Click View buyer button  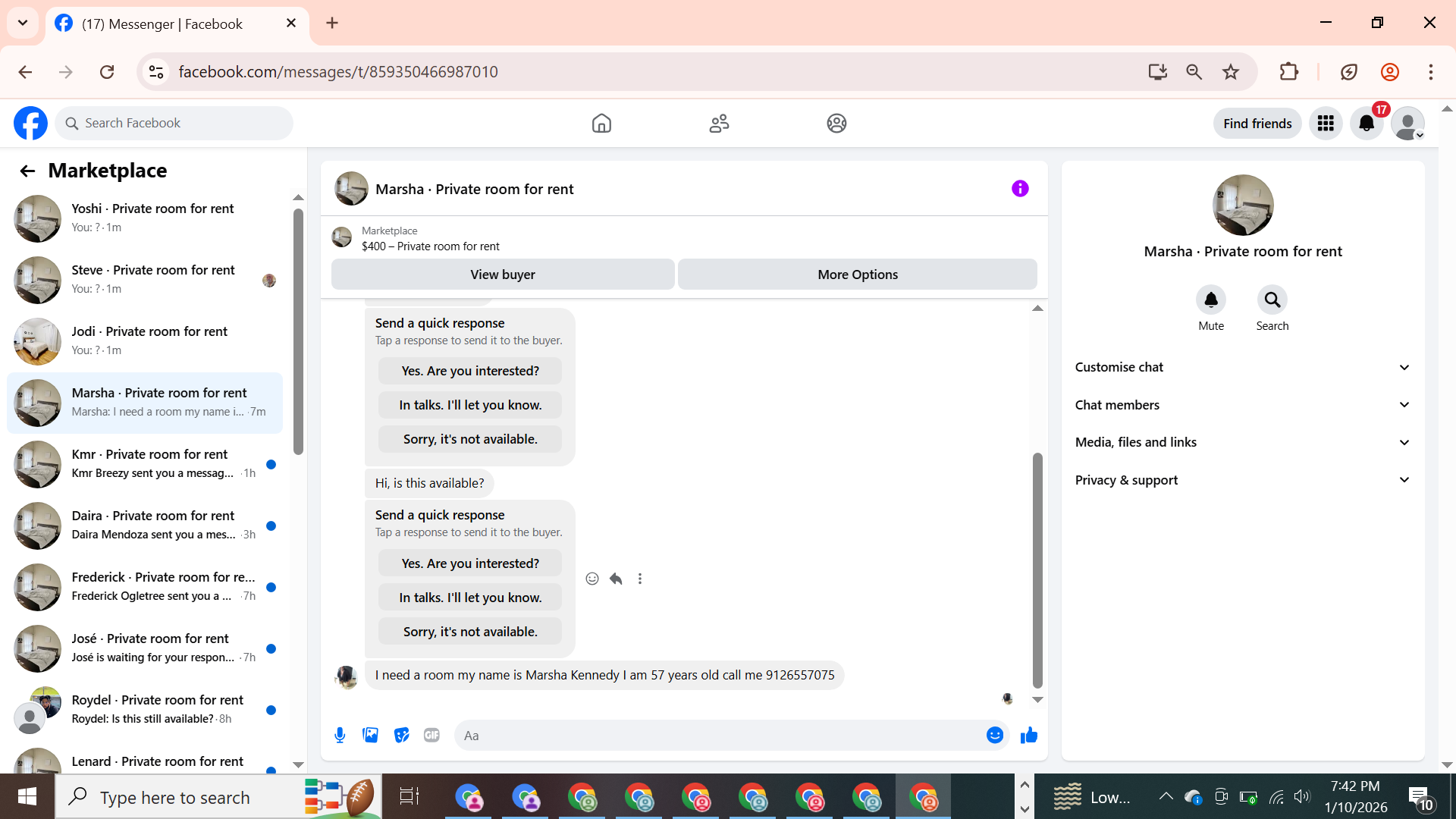pyautogui.click(x=502, y=275)
